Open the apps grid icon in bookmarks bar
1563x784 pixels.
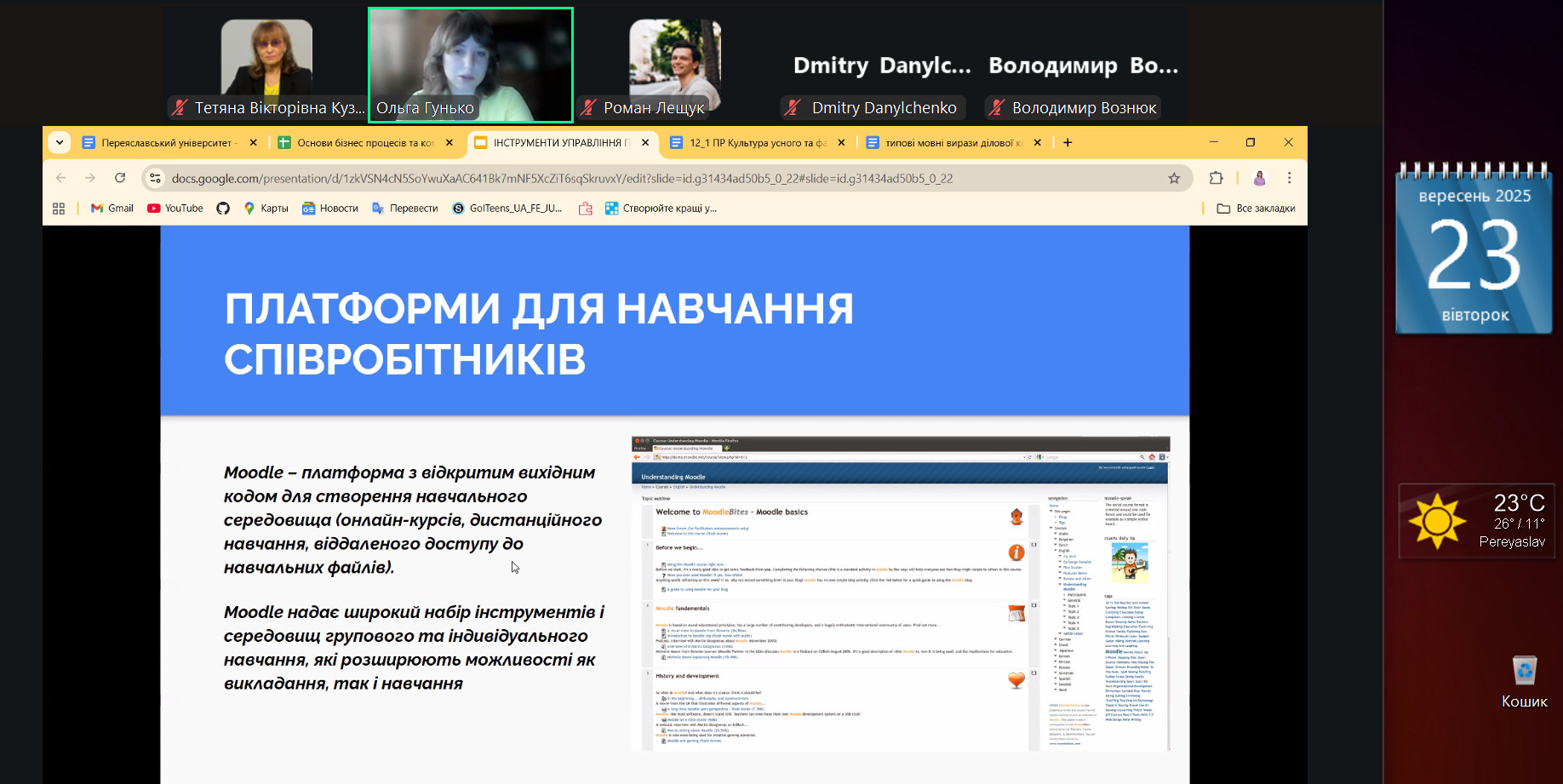click(59, 209)
